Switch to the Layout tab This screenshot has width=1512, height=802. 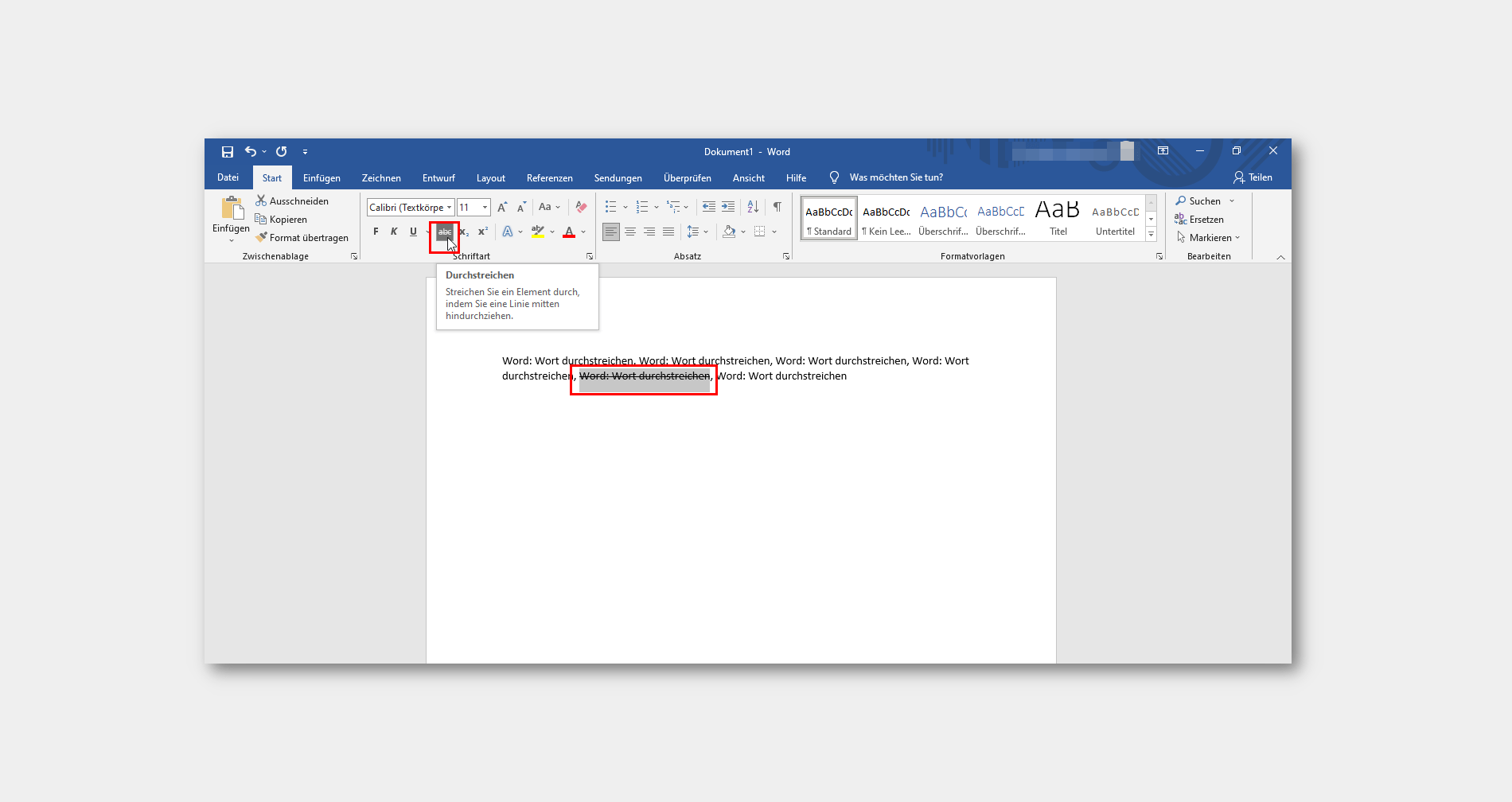click(491, 178)
